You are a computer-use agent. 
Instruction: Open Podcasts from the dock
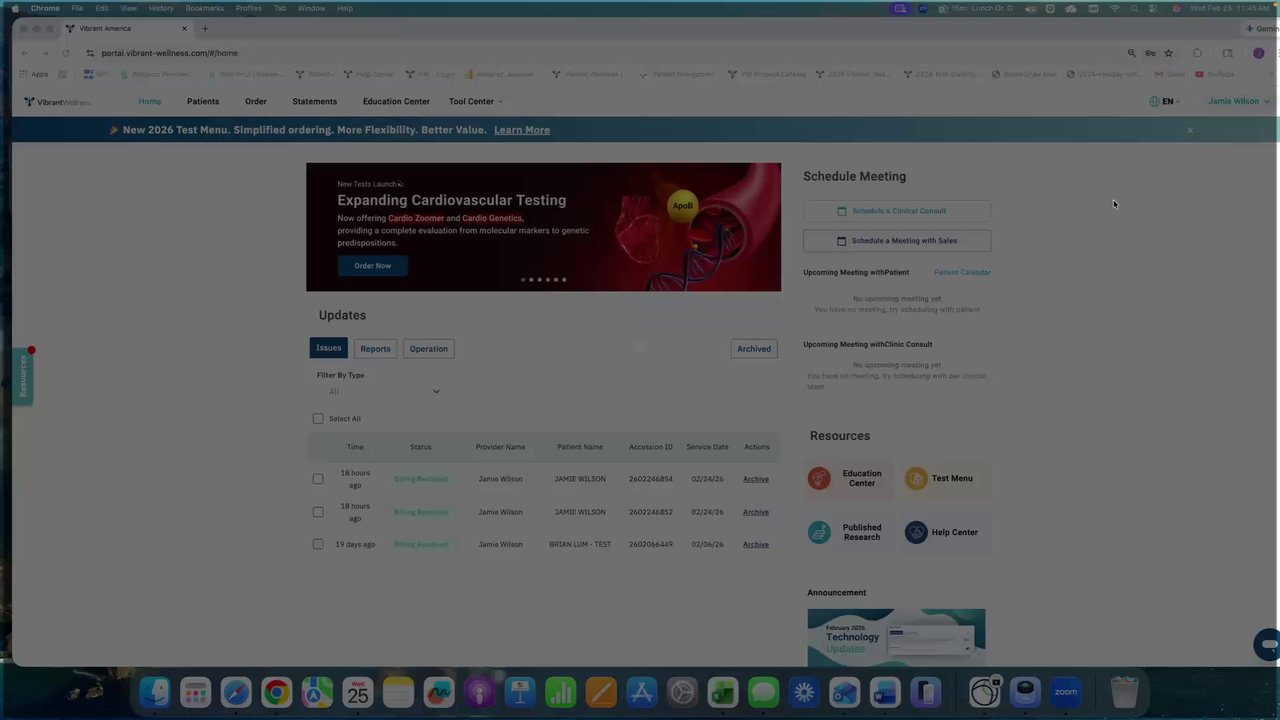(479, 692)
